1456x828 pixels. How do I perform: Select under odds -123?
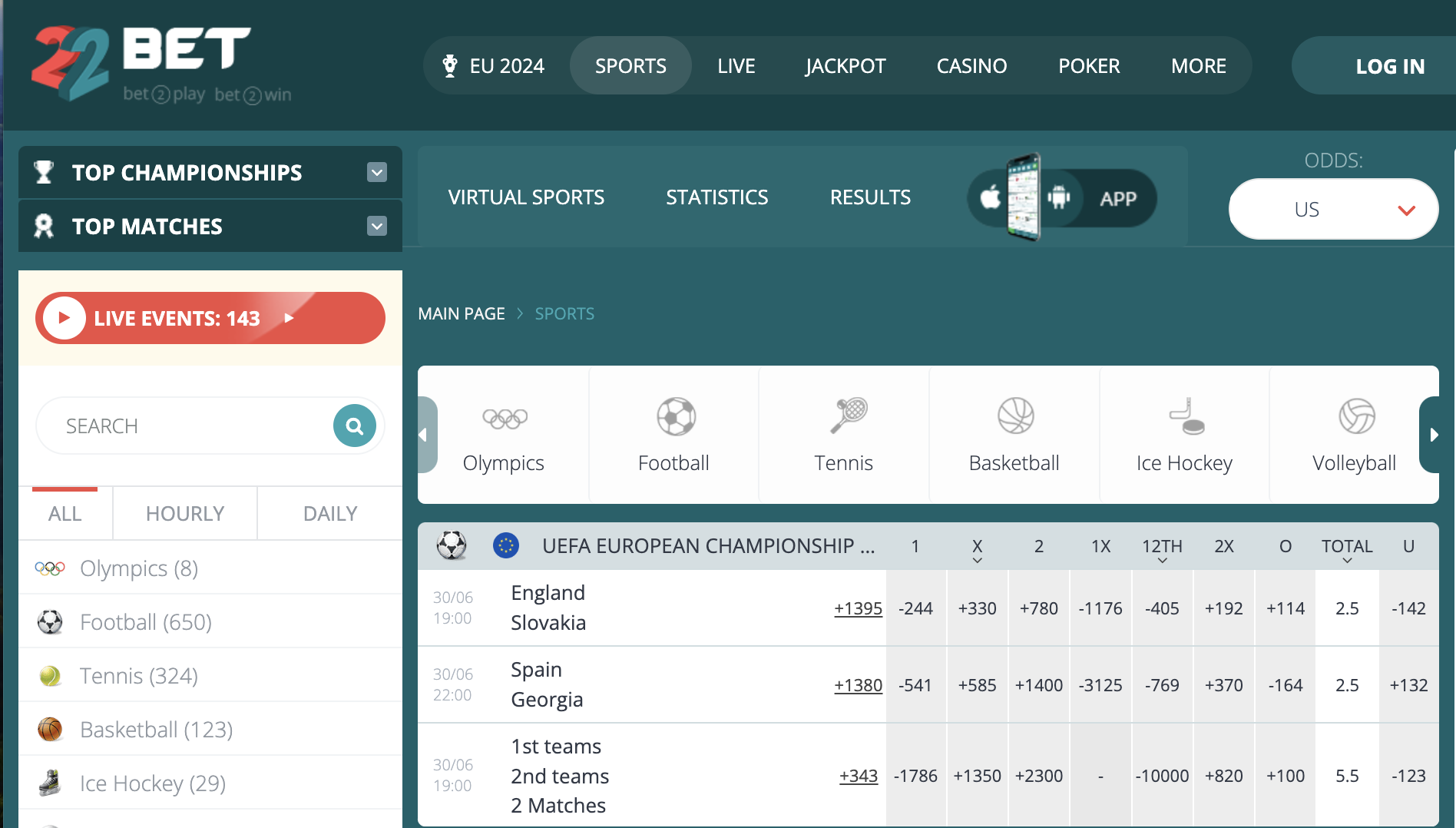(1408, 776)
